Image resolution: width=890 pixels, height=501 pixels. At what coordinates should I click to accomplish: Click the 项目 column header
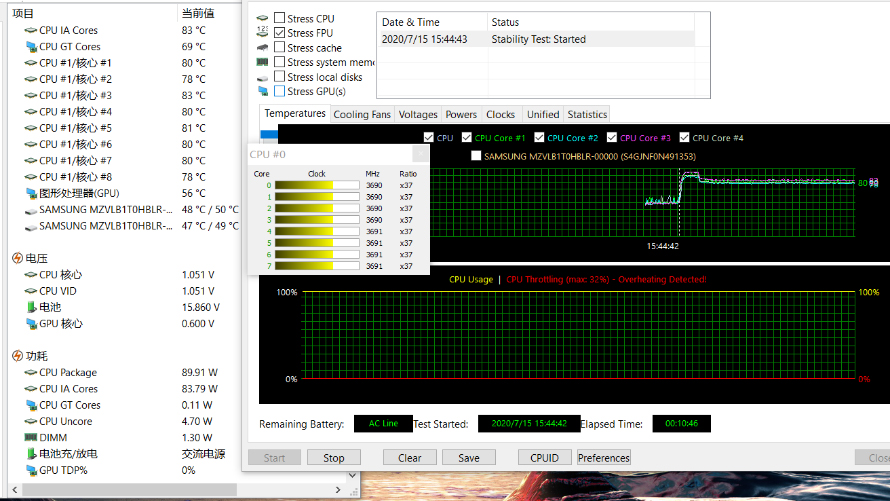93,13
